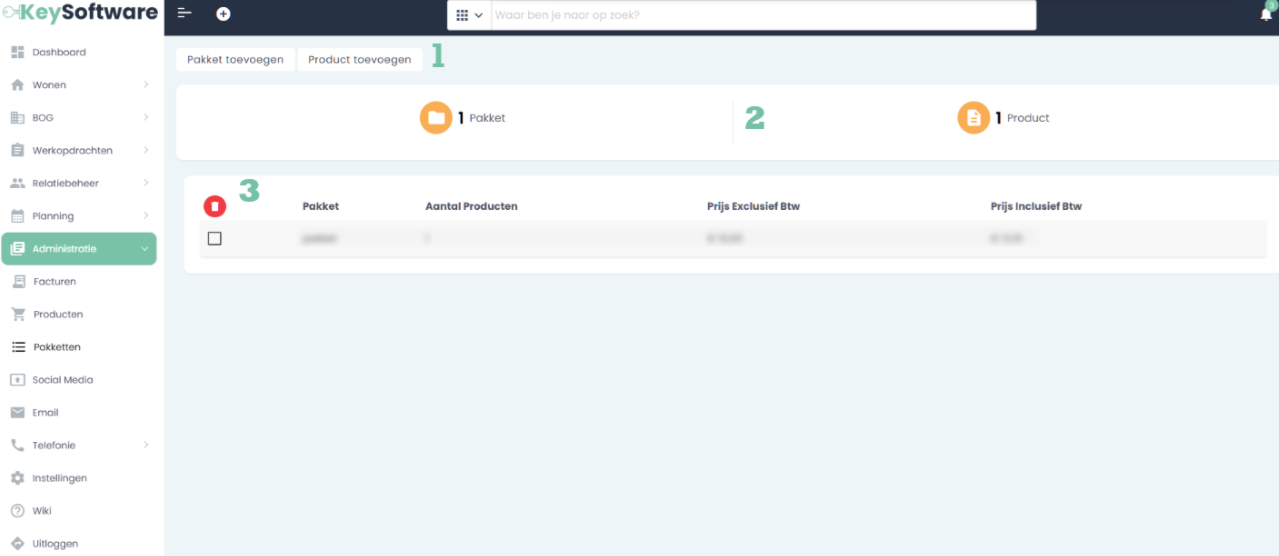Click the red delete trash icon
This screenshot has width=1279, height=556.
(x=215, y=206)
